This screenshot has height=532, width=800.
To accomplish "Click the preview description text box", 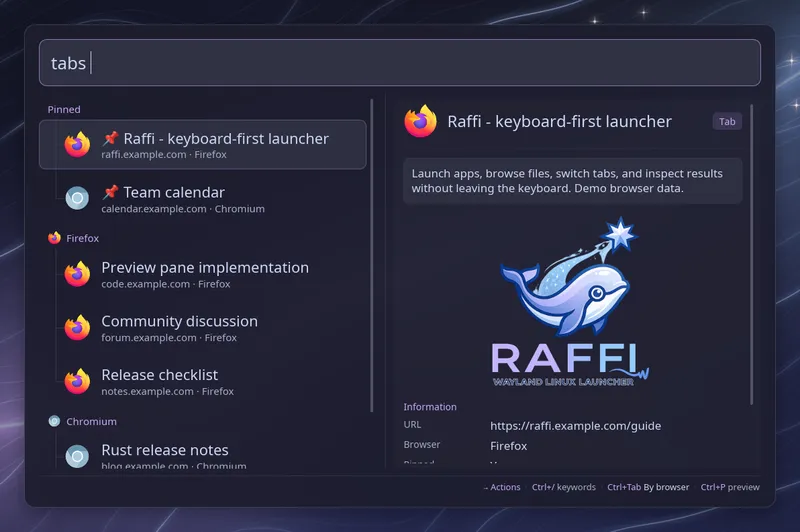I will pyautogui.click(x=572, y=181).
